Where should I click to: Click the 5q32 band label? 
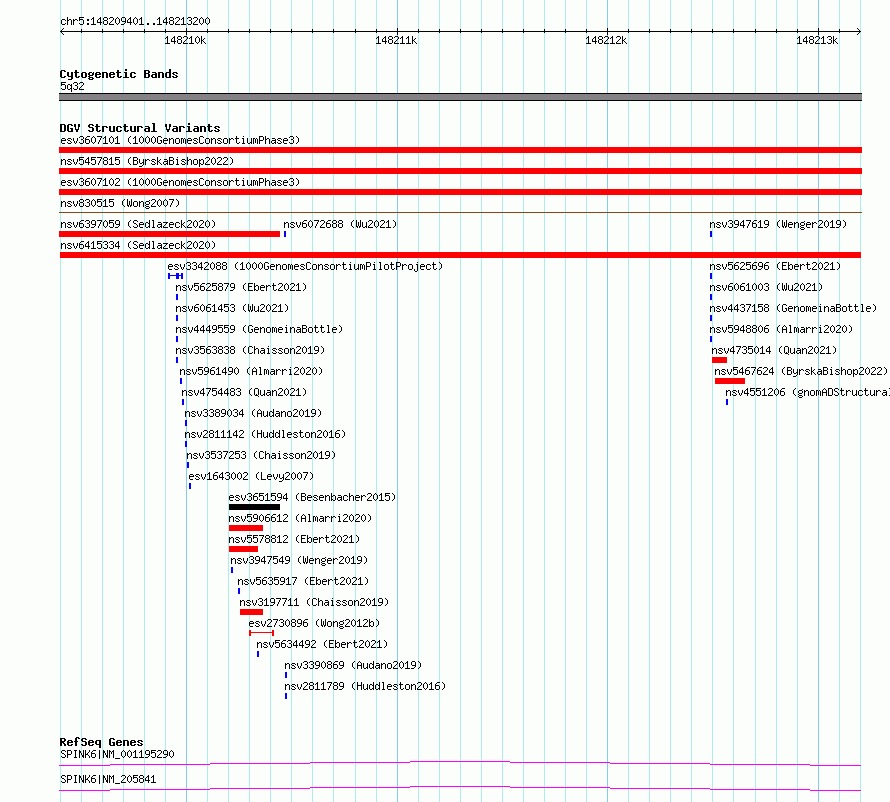[72, 86]
